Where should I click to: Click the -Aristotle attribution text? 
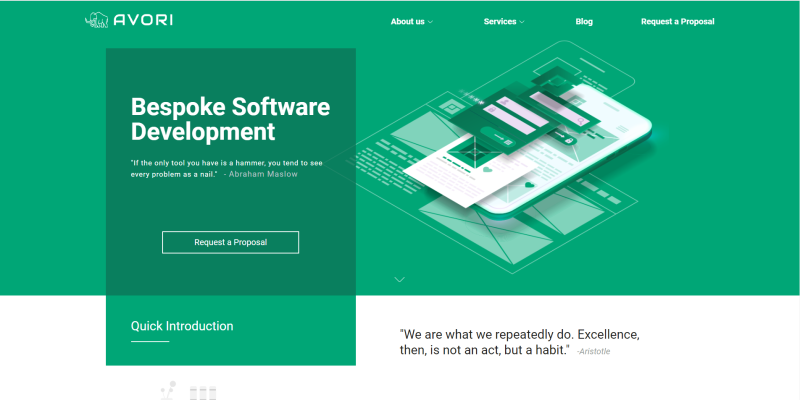(593, 351)
